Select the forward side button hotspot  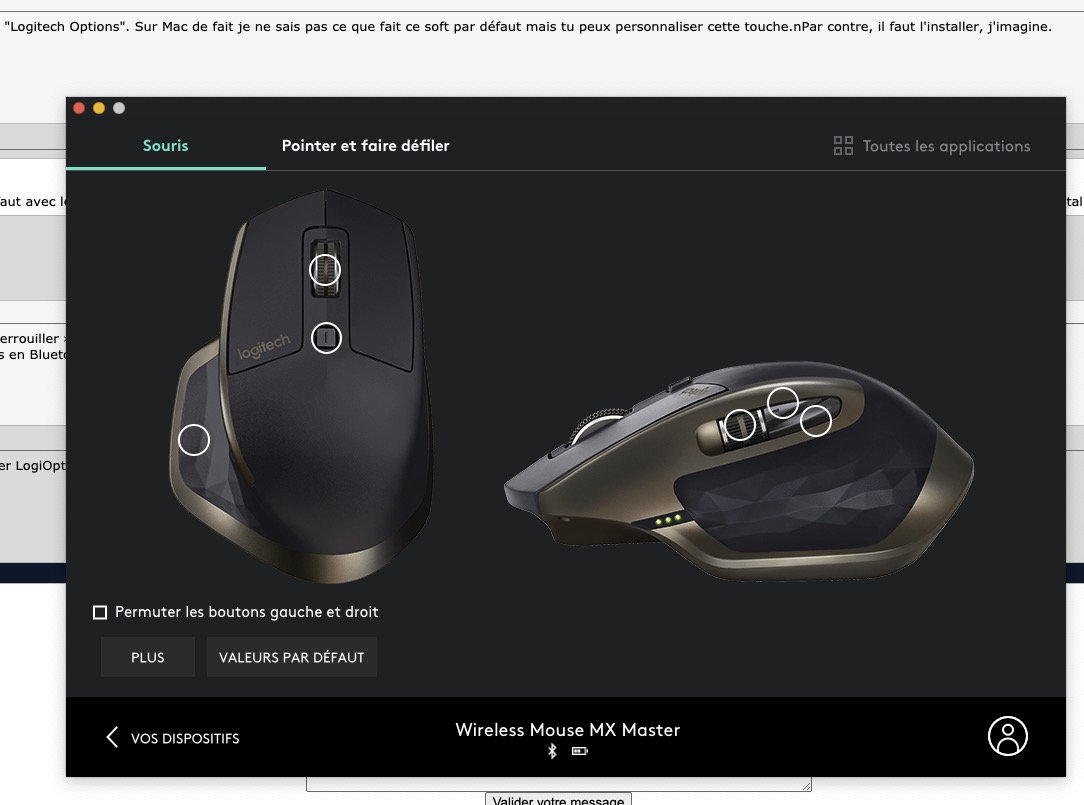(x=783, y=402)
